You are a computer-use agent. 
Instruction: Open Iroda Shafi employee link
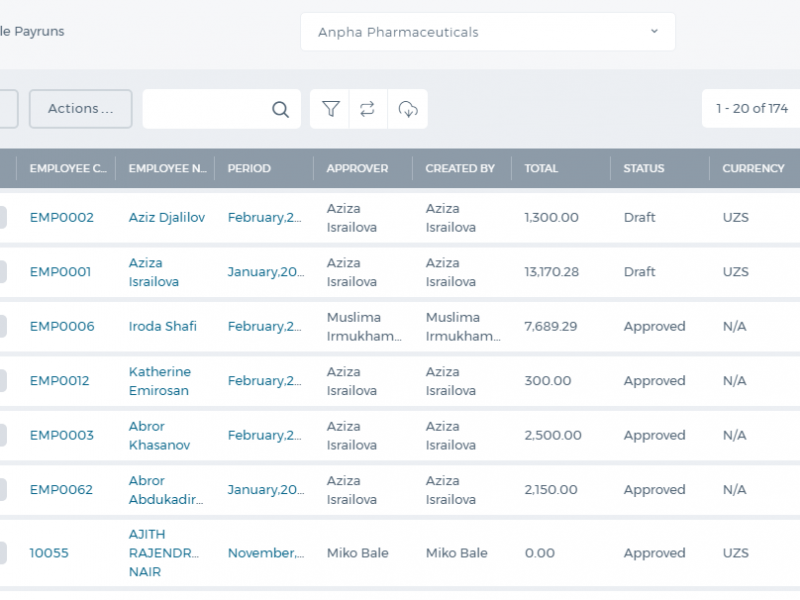pyautogui.click(x=162, y=326)
